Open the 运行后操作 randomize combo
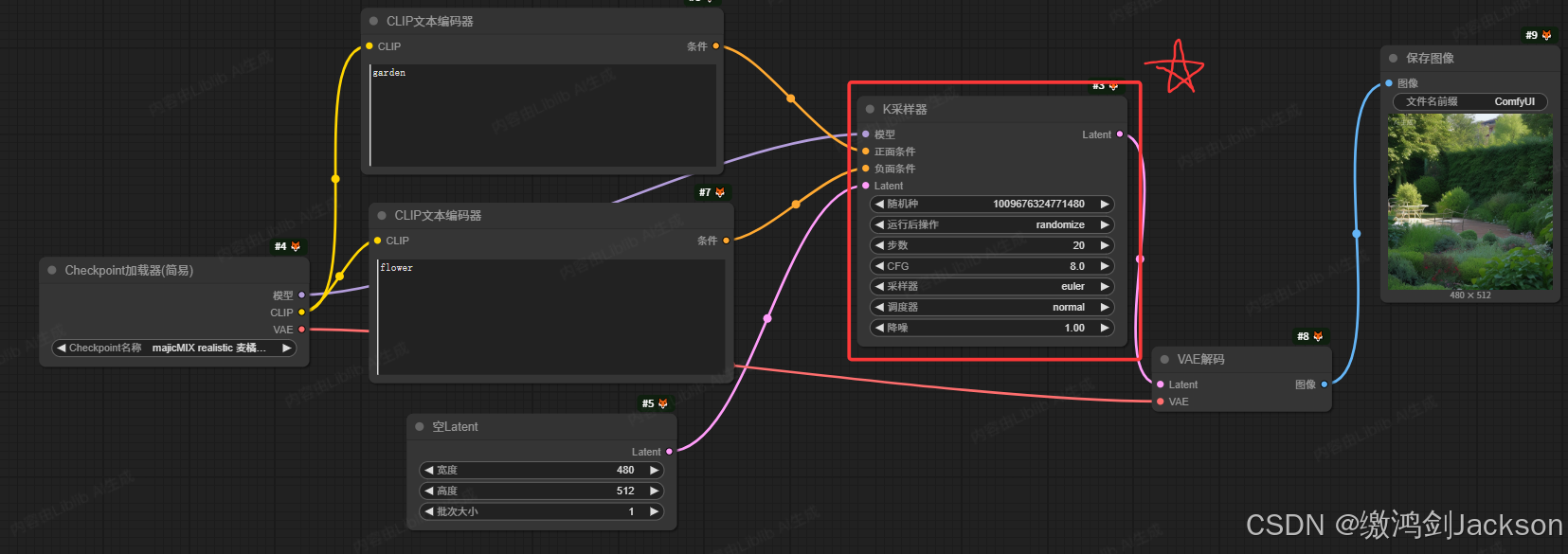Screen dimensions: 1568x554 992,224
